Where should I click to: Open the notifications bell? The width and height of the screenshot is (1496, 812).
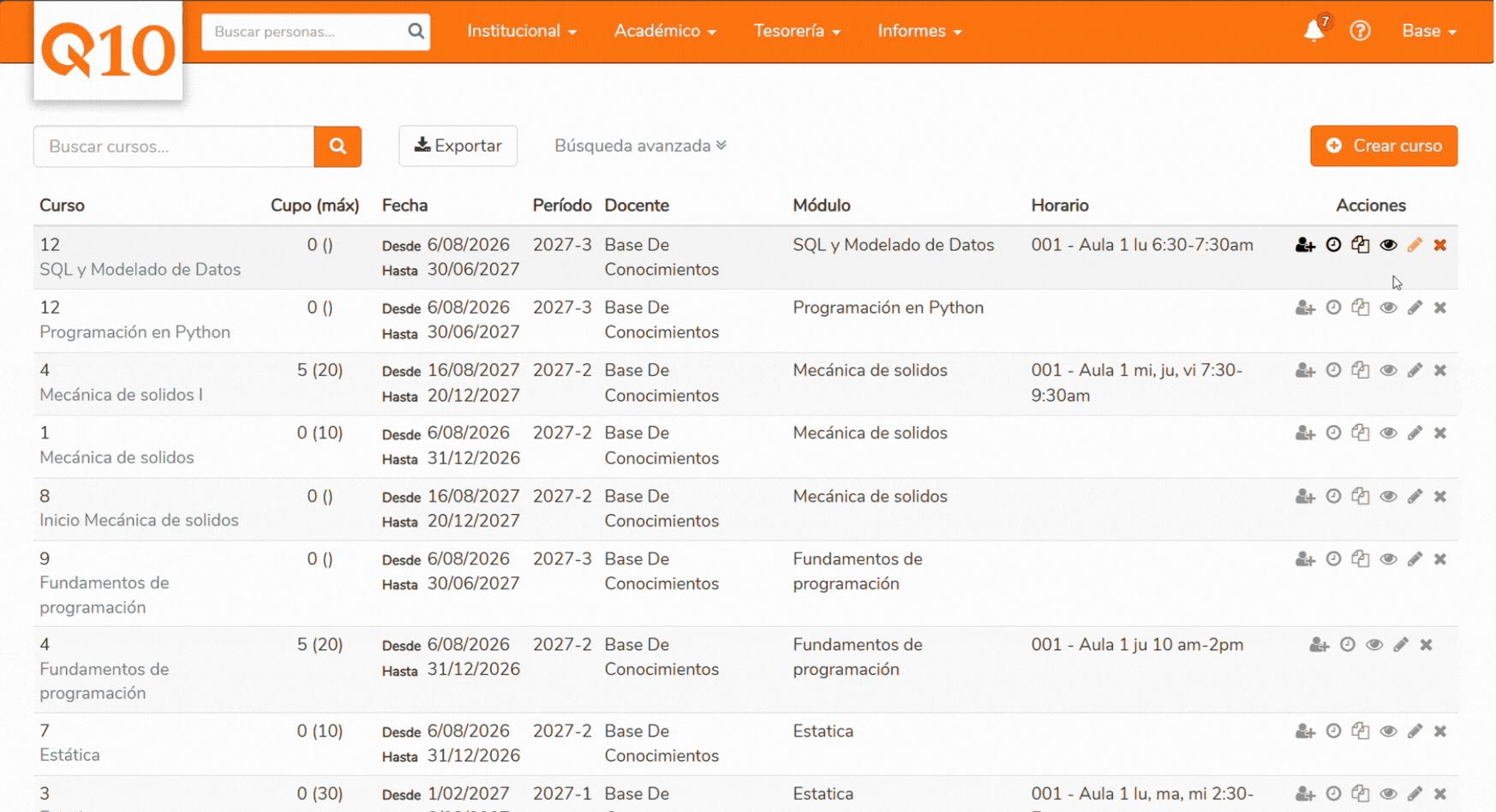pos(1313,31)
